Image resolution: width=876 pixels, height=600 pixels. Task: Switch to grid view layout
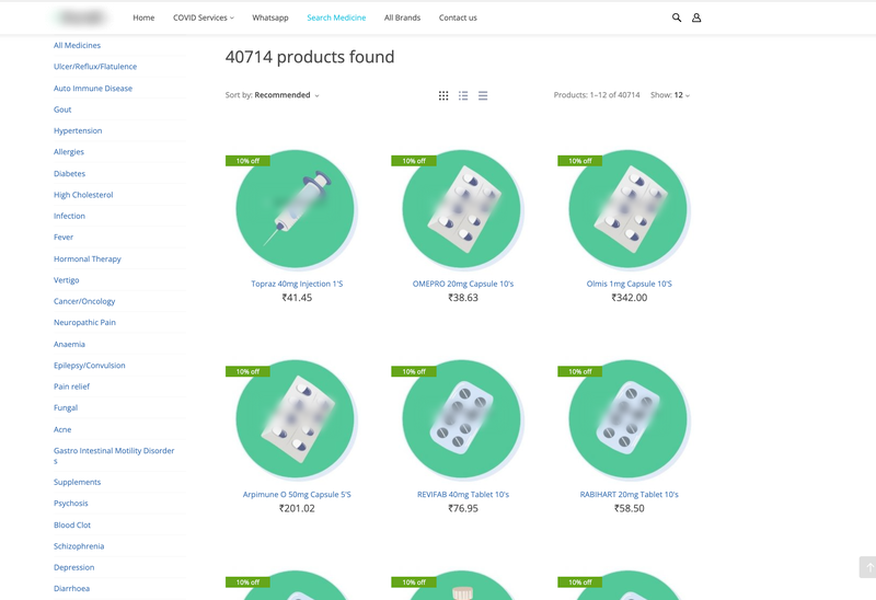[x=444, y=96]
